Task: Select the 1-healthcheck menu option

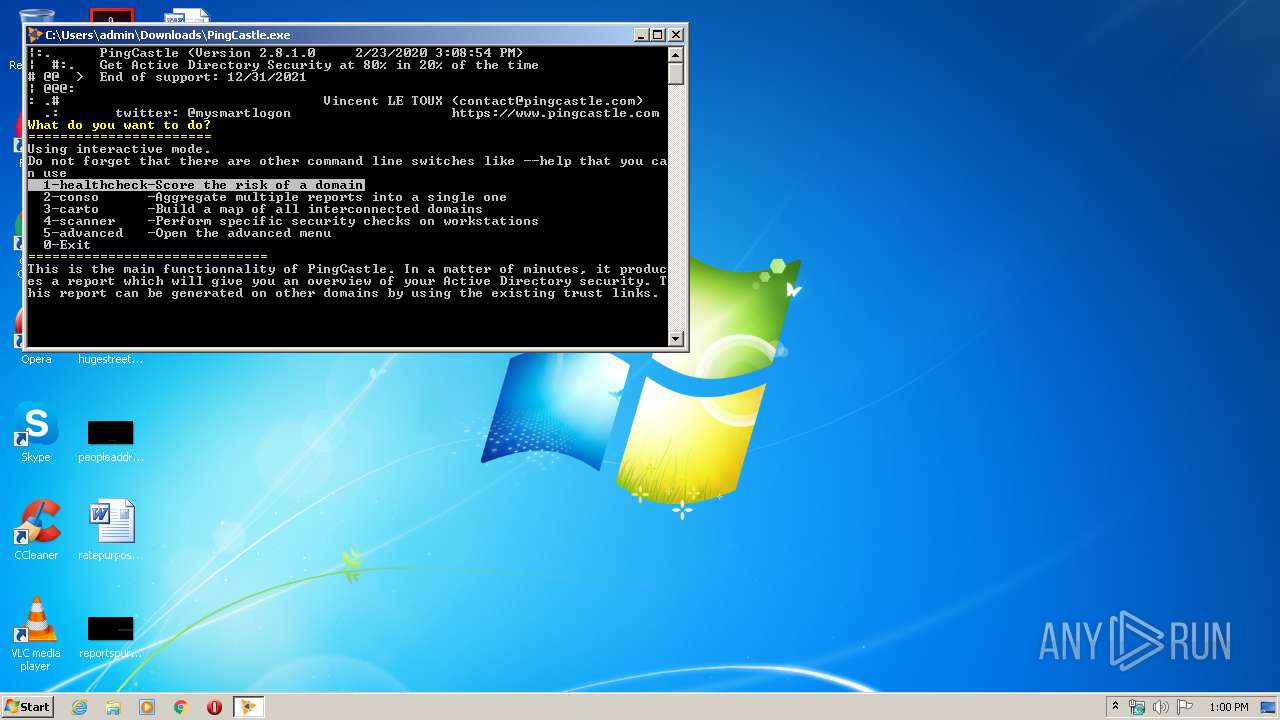Action: click(196, 185)
